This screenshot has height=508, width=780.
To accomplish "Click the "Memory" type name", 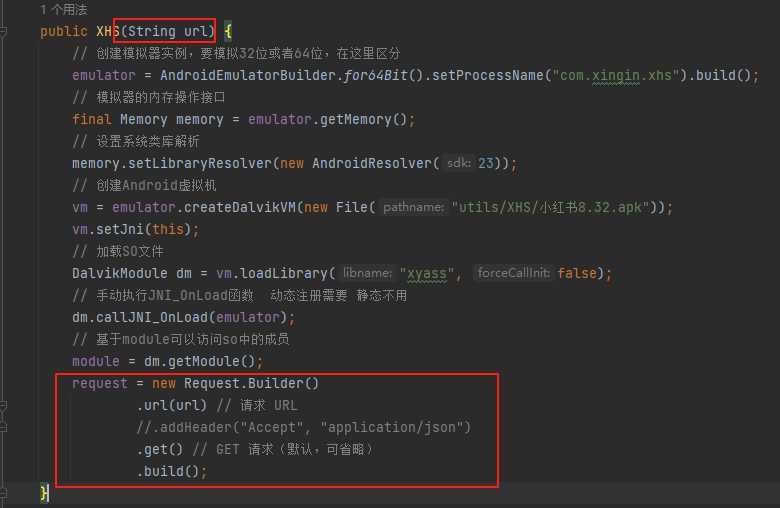I will 144,119.
